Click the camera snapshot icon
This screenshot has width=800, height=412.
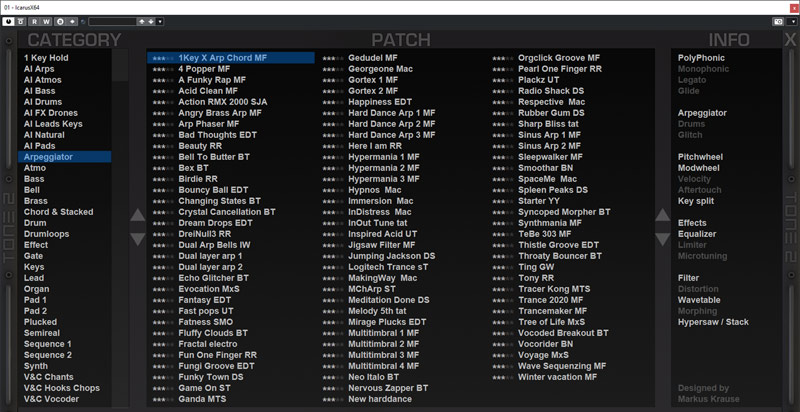777,21
